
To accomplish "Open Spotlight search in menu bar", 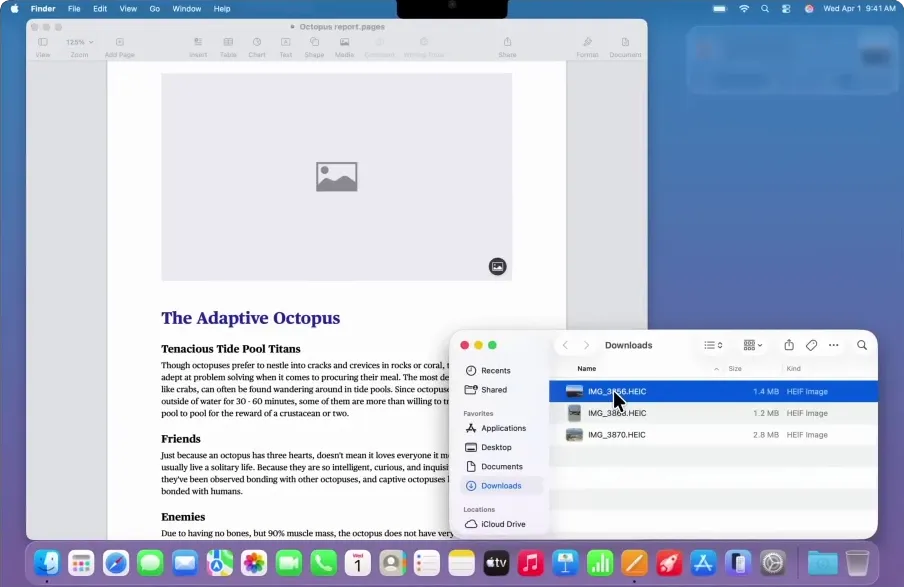I will point(764,9).
